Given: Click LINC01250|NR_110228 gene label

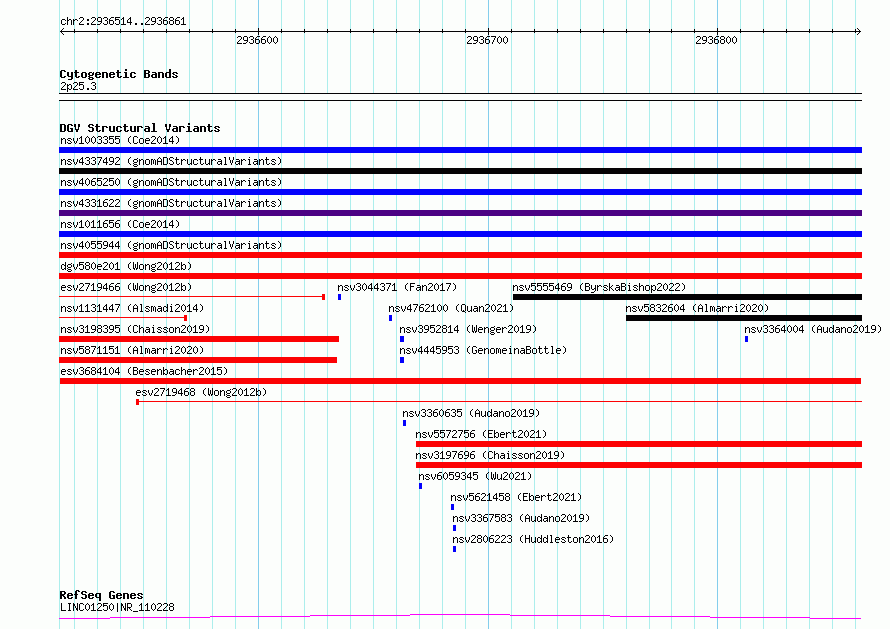Looking at the screenshot, I should pyautogui.click(x=117, y=607).
